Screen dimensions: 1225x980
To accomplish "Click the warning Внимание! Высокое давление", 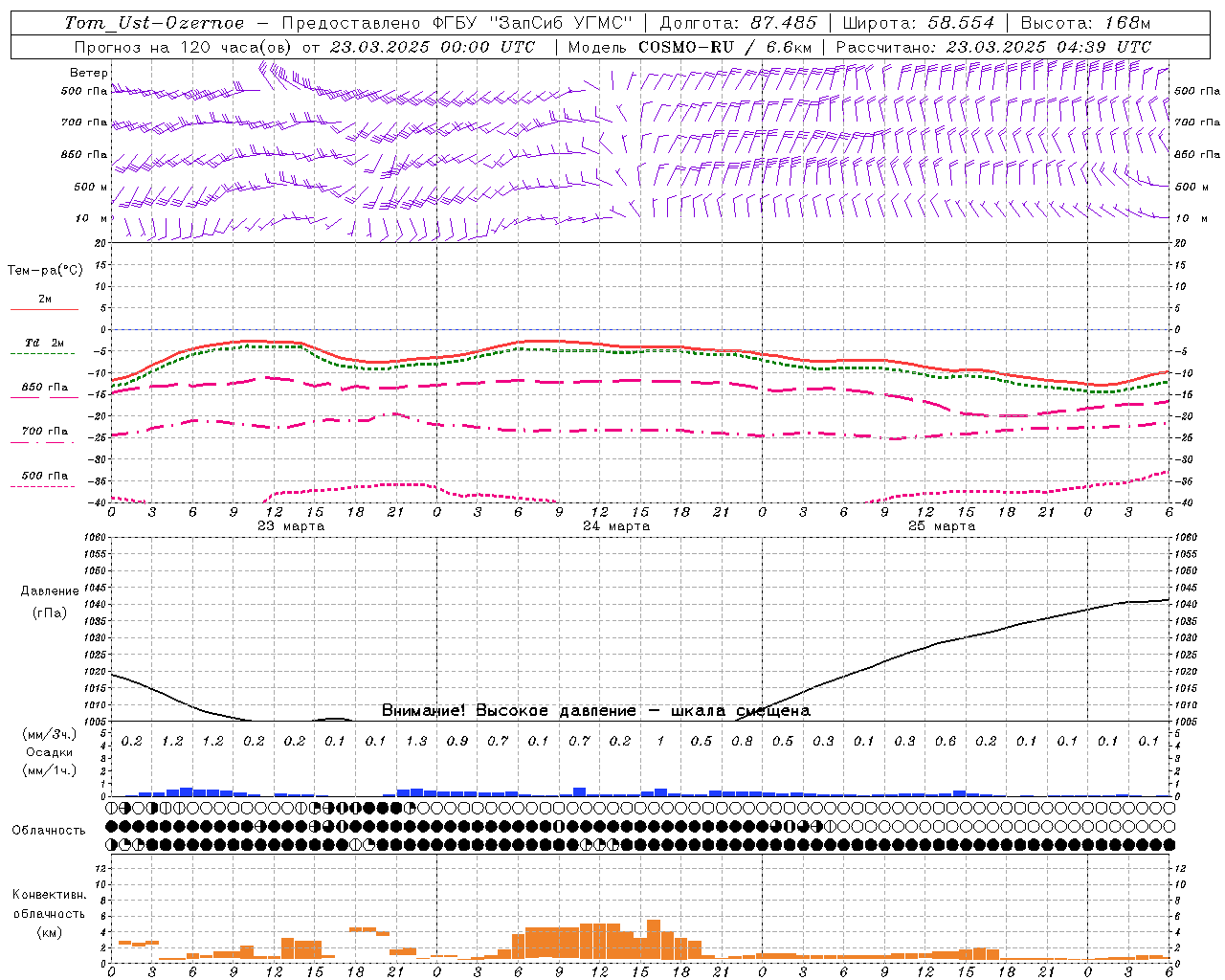I will coord(508,710).
